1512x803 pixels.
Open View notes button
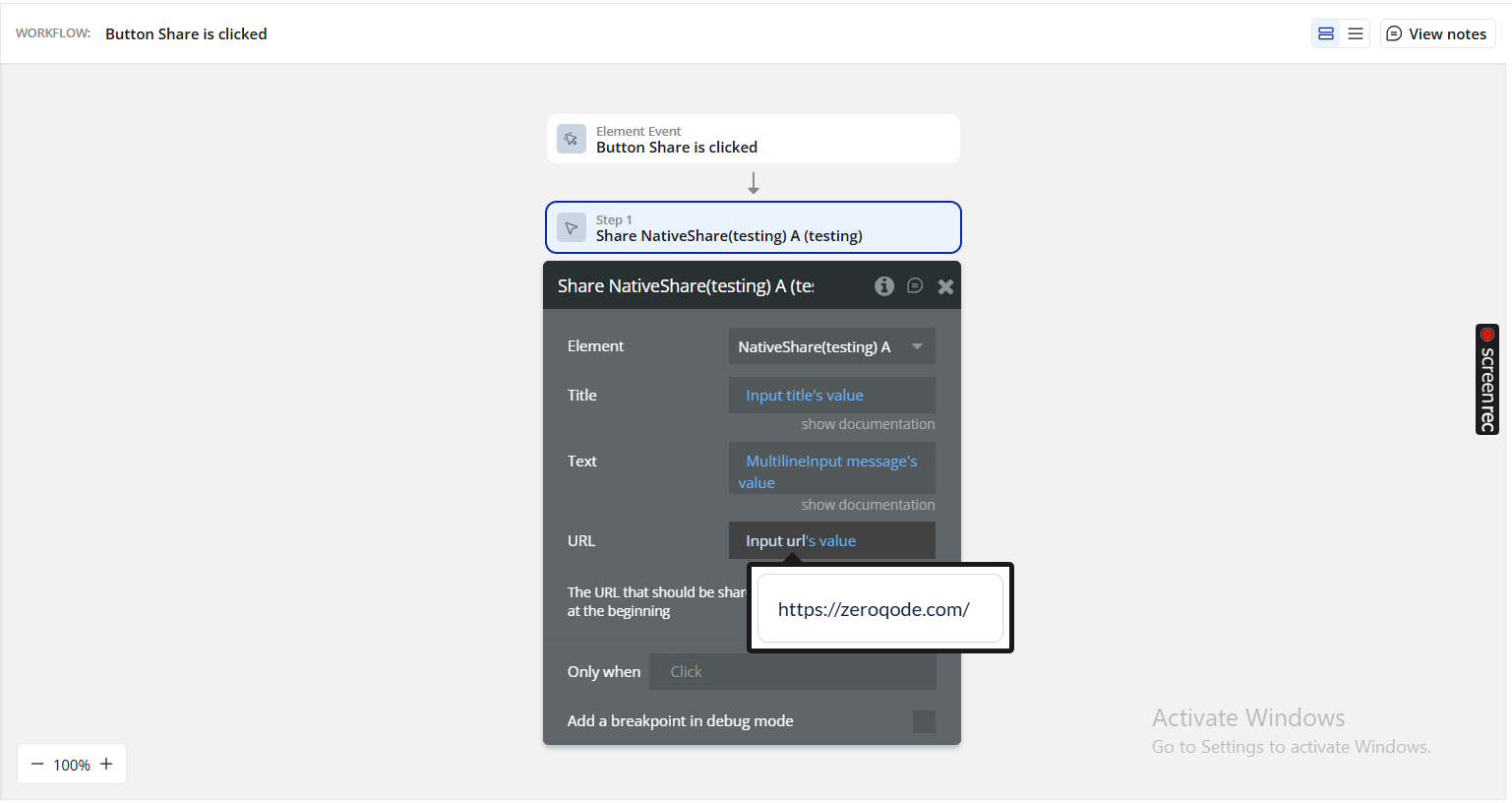(1437, 33)
